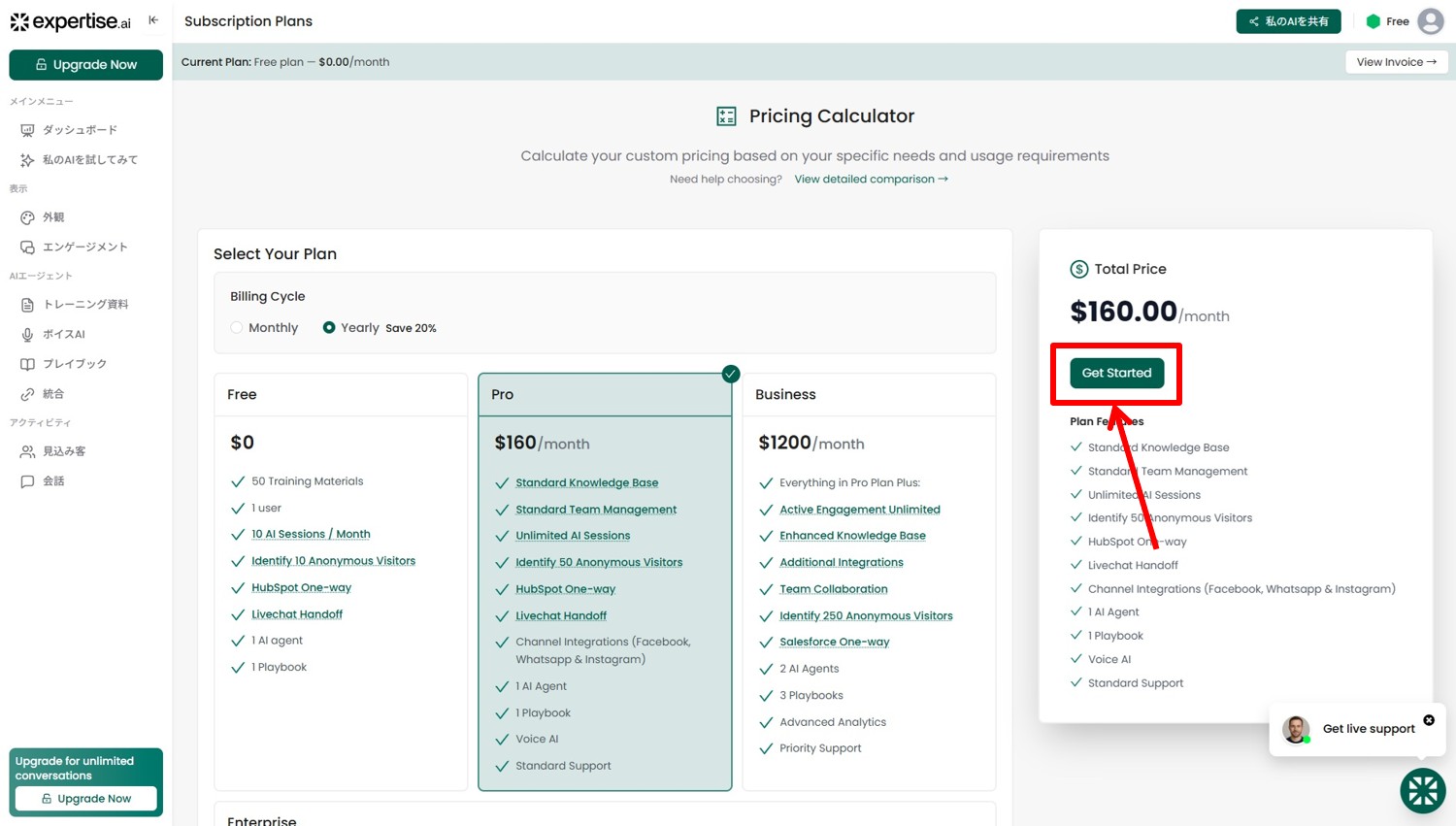Click the expertise.ai chat widget icon
1456x826 pixels.
click(x=1422, y=790)
